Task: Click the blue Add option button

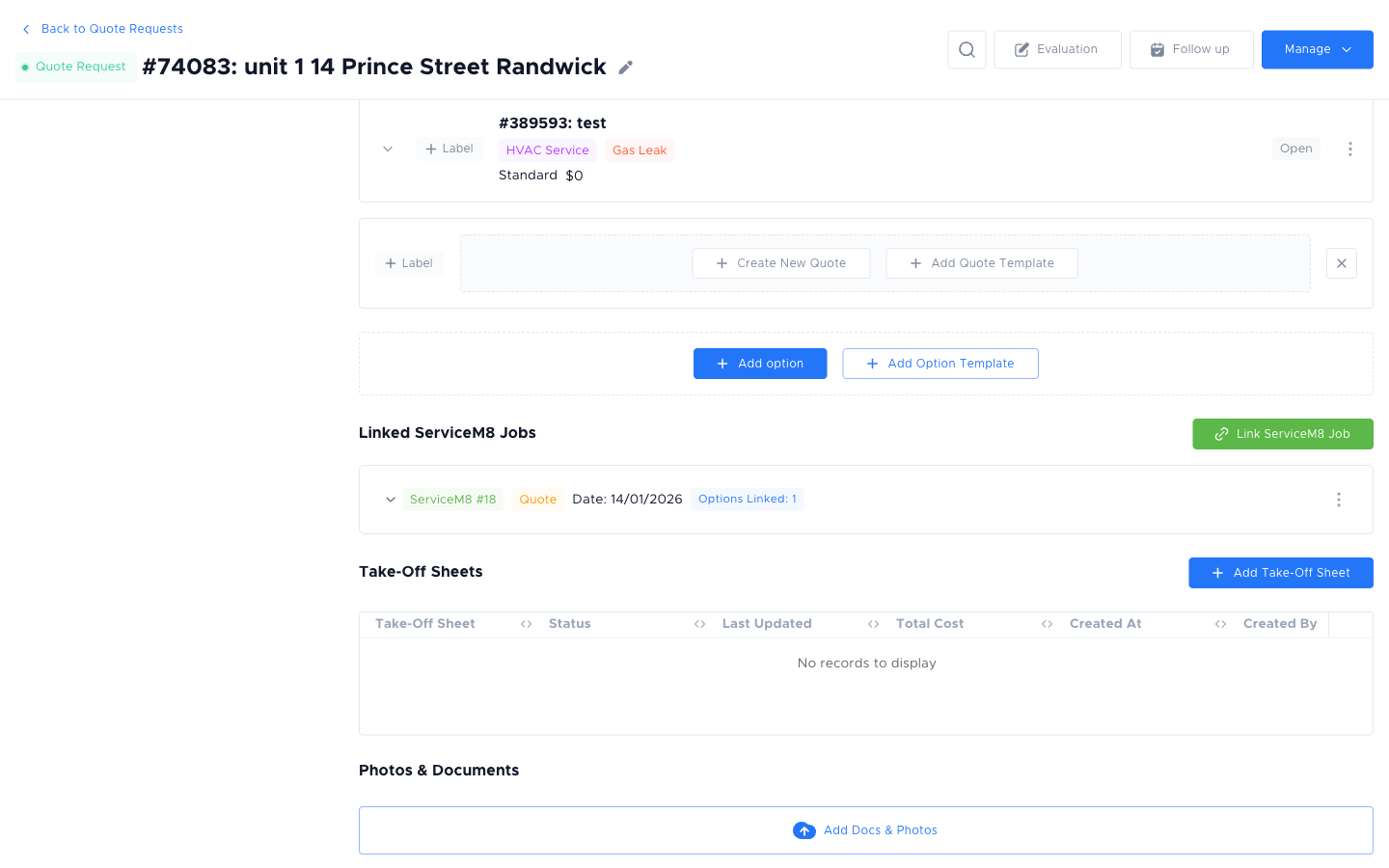Action: click(x=760, y=364)
